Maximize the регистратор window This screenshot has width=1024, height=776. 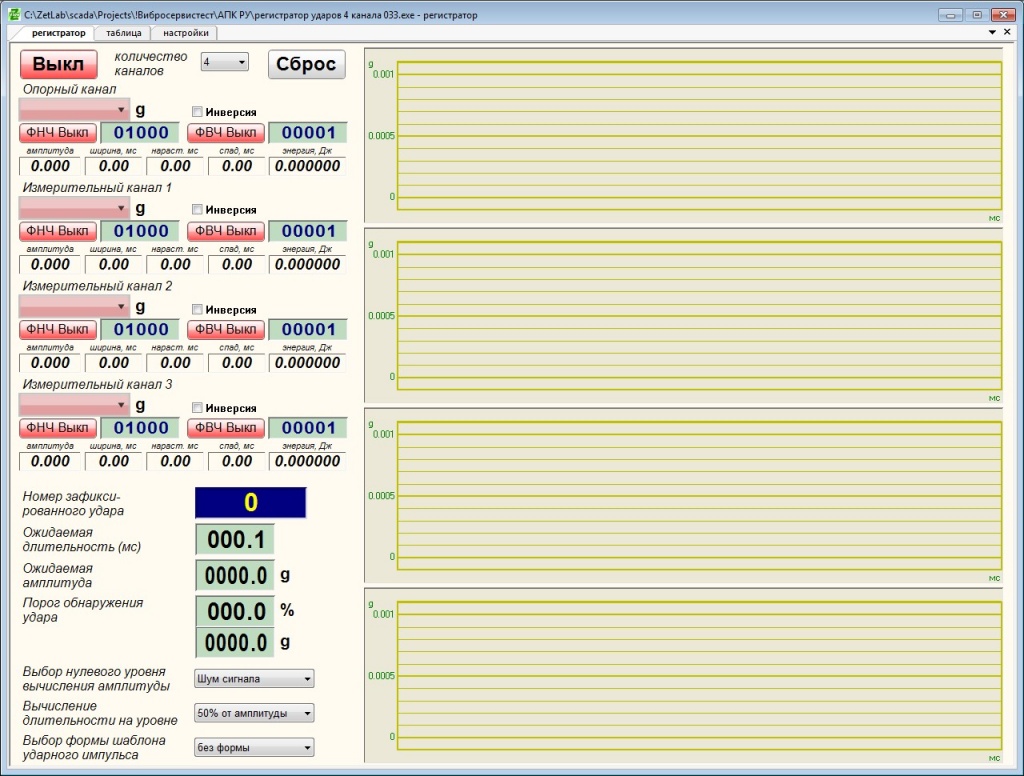tap(977, 14)
